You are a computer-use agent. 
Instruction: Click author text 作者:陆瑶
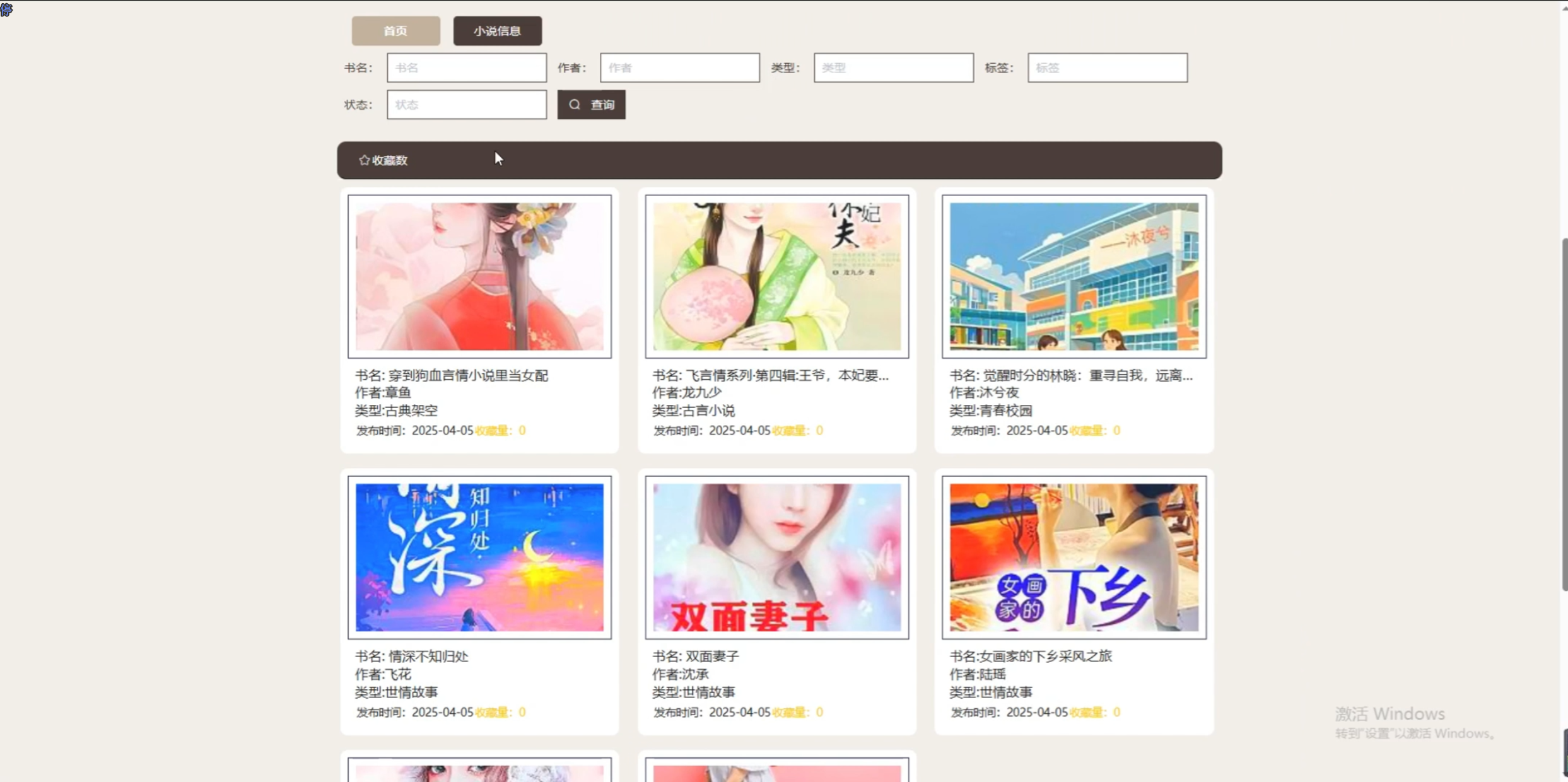point(978,674)
